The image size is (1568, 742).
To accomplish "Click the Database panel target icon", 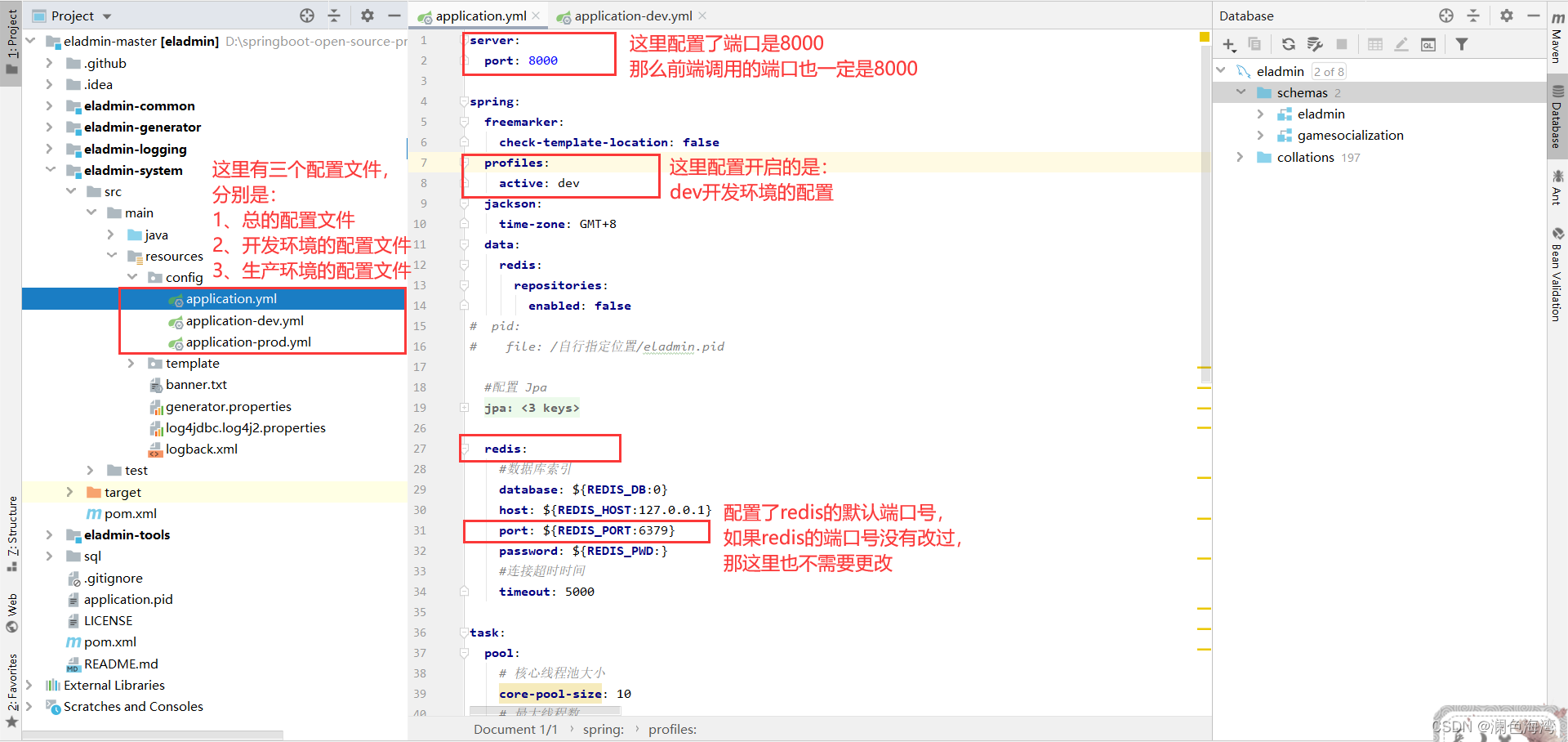I will click(1446, 16).
